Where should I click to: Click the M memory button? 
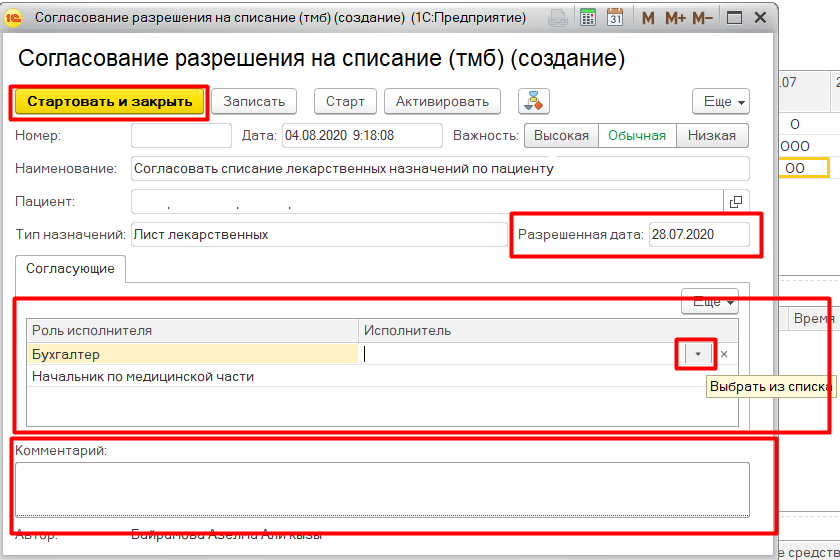click(x=648, y=18)
